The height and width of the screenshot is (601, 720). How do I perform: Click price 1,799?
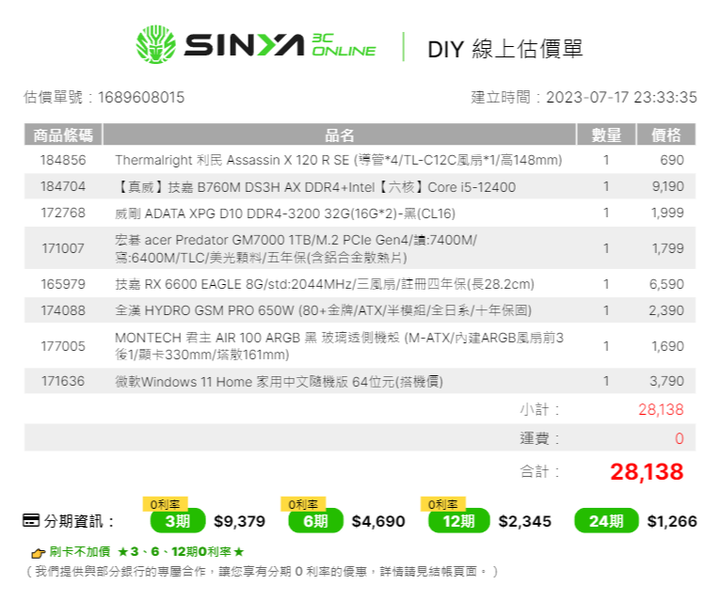click(668, 248)
